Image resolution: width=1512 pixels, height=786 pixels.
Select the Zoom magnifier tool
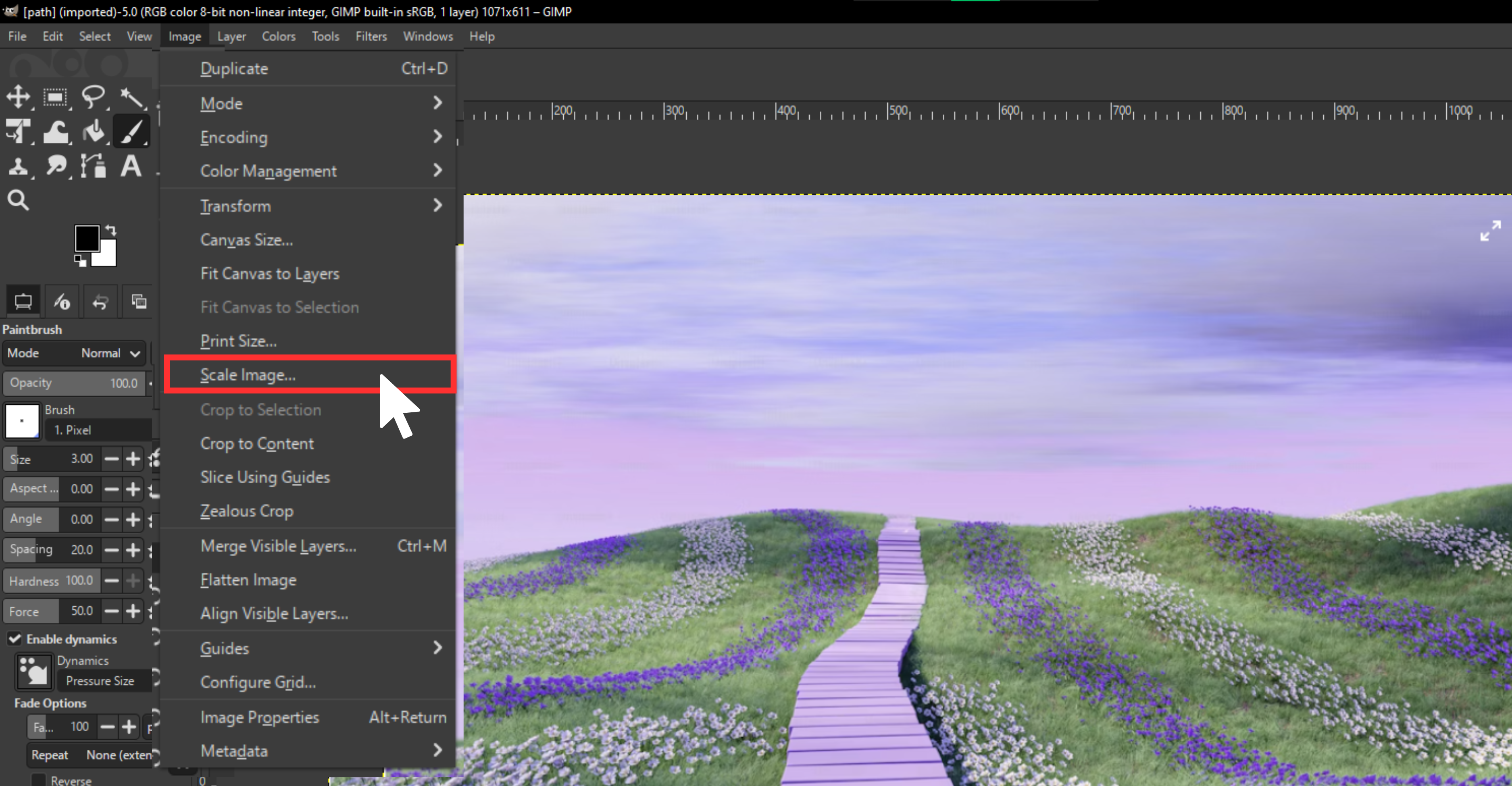(18, 200)
